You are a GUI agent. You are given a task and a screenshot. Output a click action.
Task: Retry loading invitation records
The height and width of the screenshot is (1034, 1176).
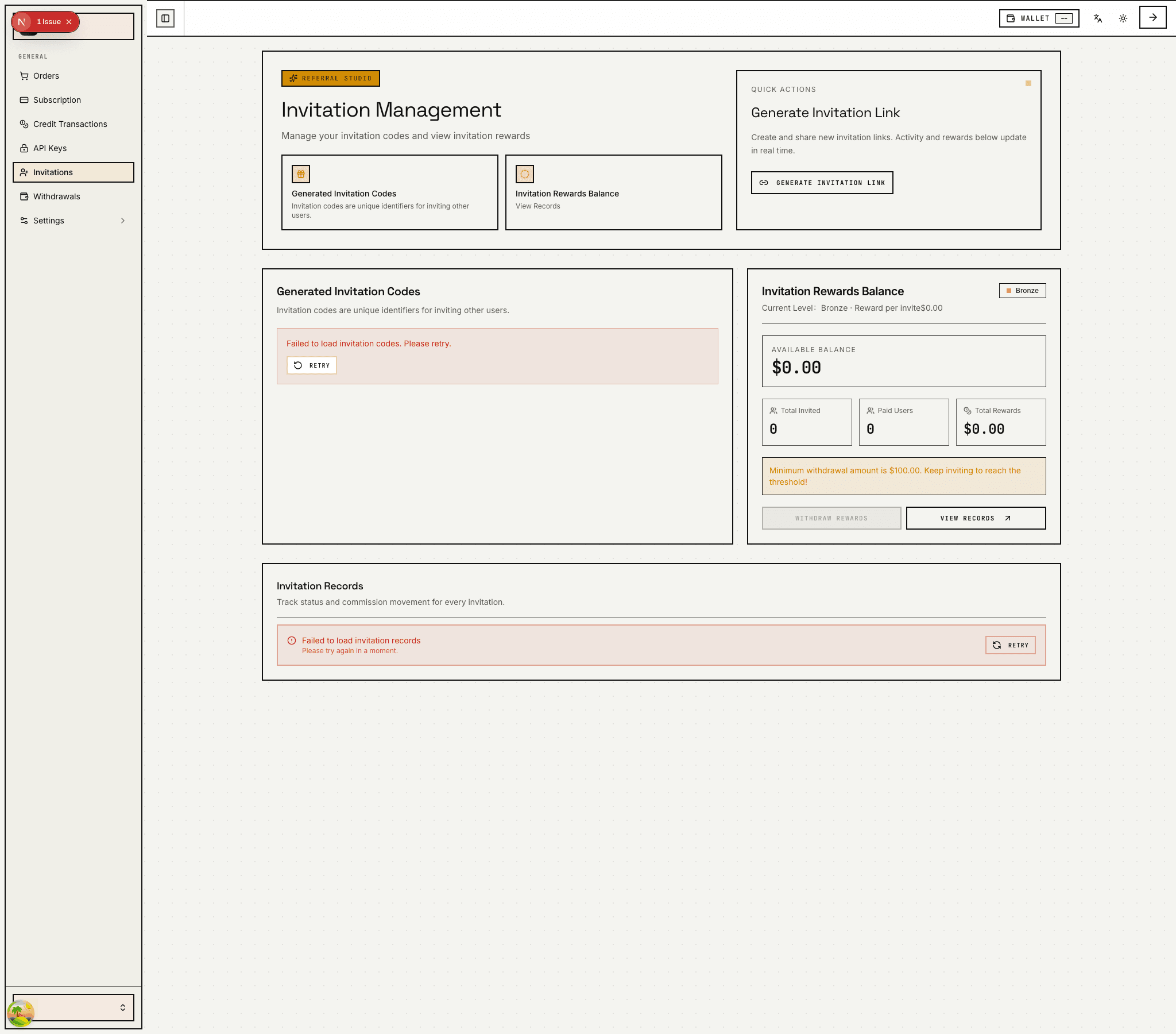pyautogui.click(x=1009, y=645)
